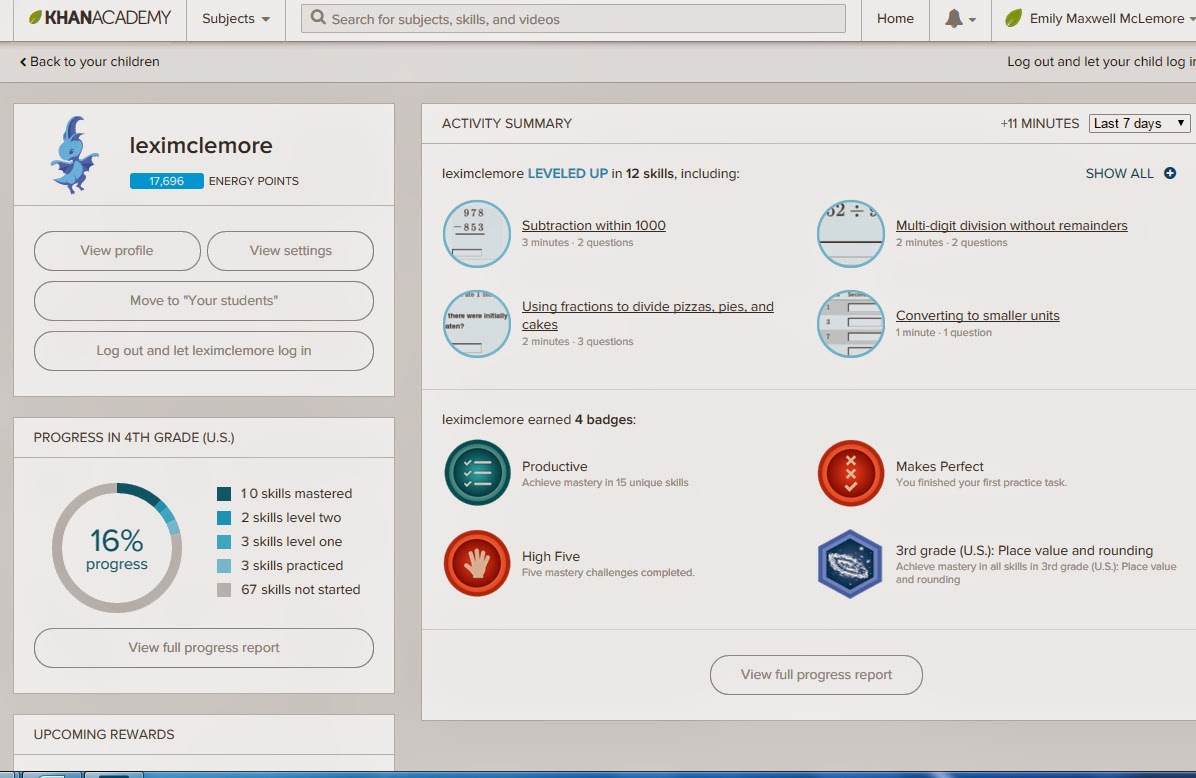Click the skills level two color swatch
Viewport: 1196px width, 778px height.
(x=224, y=518)
